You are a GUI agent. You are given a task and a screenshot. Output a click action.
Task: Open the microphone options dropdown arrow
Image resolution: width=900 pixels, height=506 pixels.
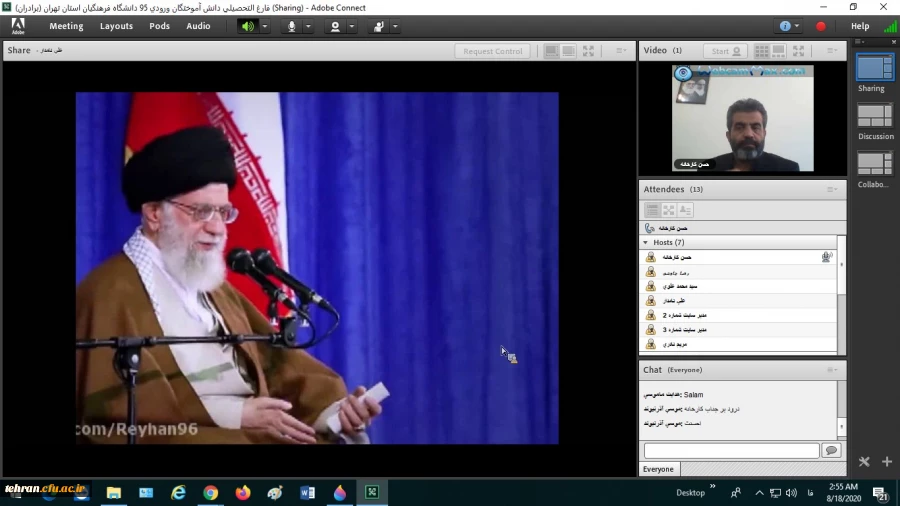(x=309, y=26)
